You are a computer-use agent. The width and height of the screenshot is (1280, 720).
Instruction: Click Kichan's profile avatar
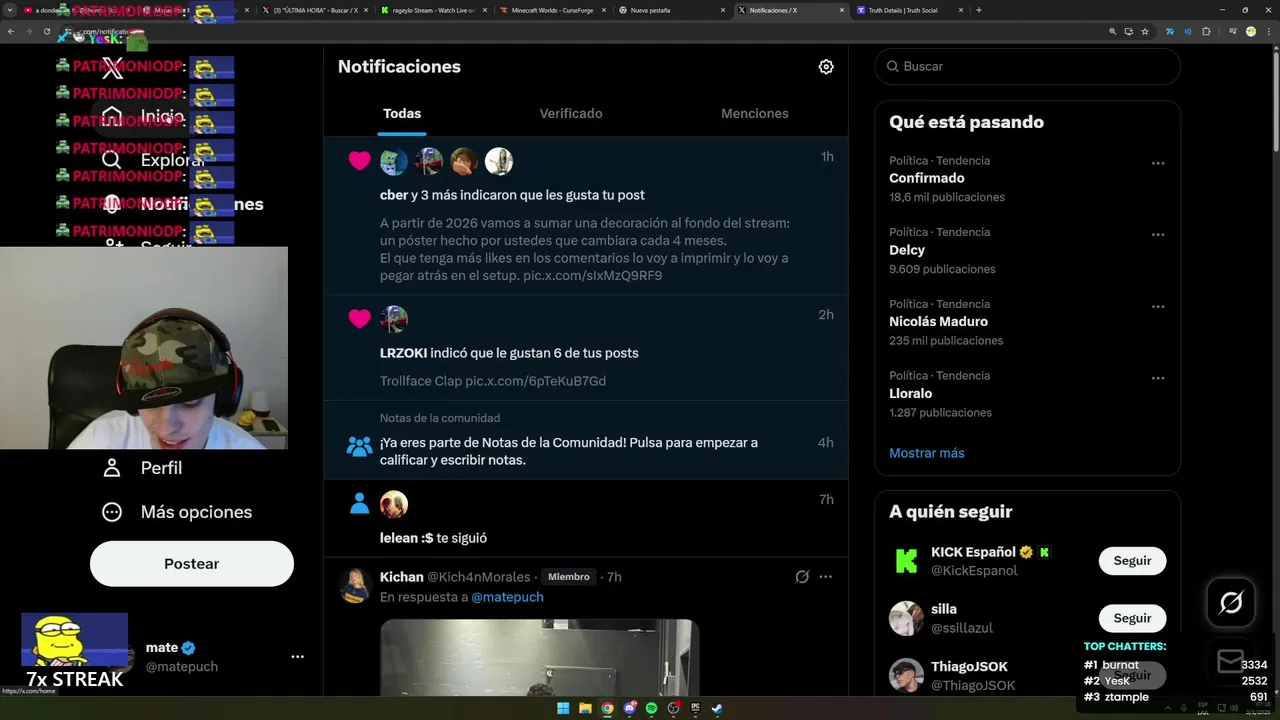[356, 585]
